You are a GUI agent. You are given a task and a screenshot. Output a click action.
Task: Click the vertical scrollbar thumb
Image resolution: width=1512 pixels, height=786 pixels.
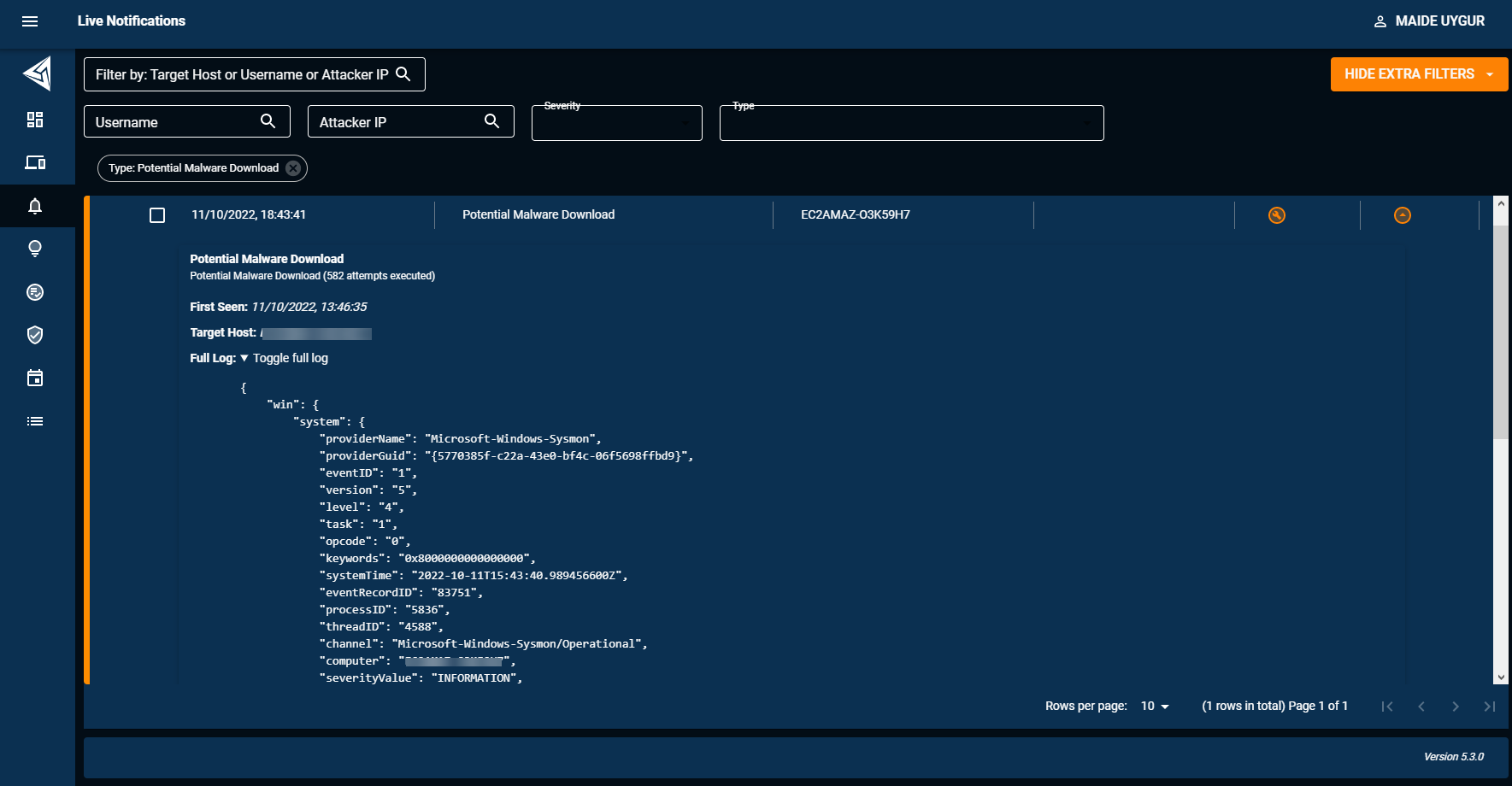point(1501,332)
